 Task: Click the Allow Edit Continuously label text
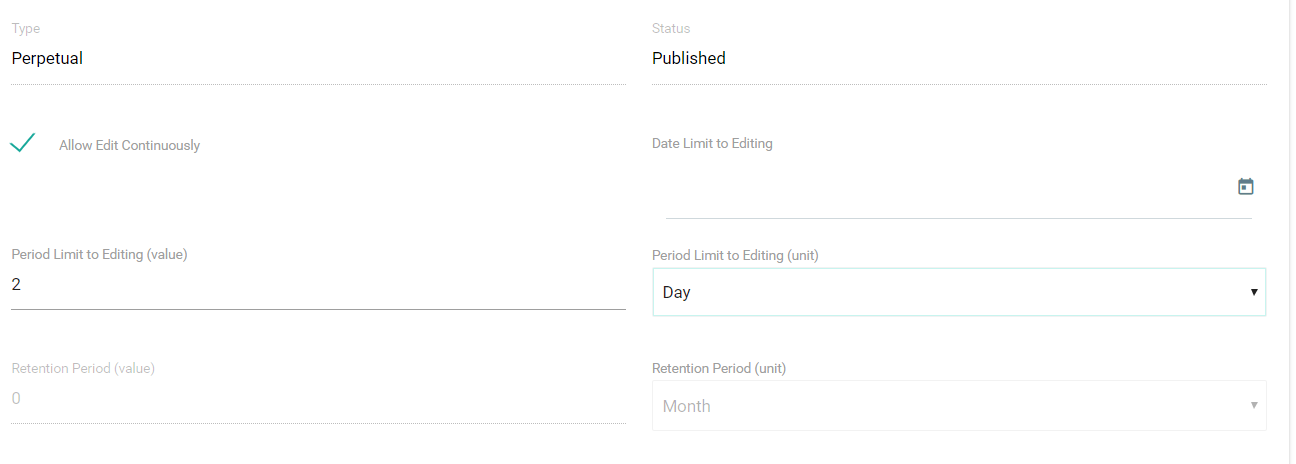(x=129, y=146)
